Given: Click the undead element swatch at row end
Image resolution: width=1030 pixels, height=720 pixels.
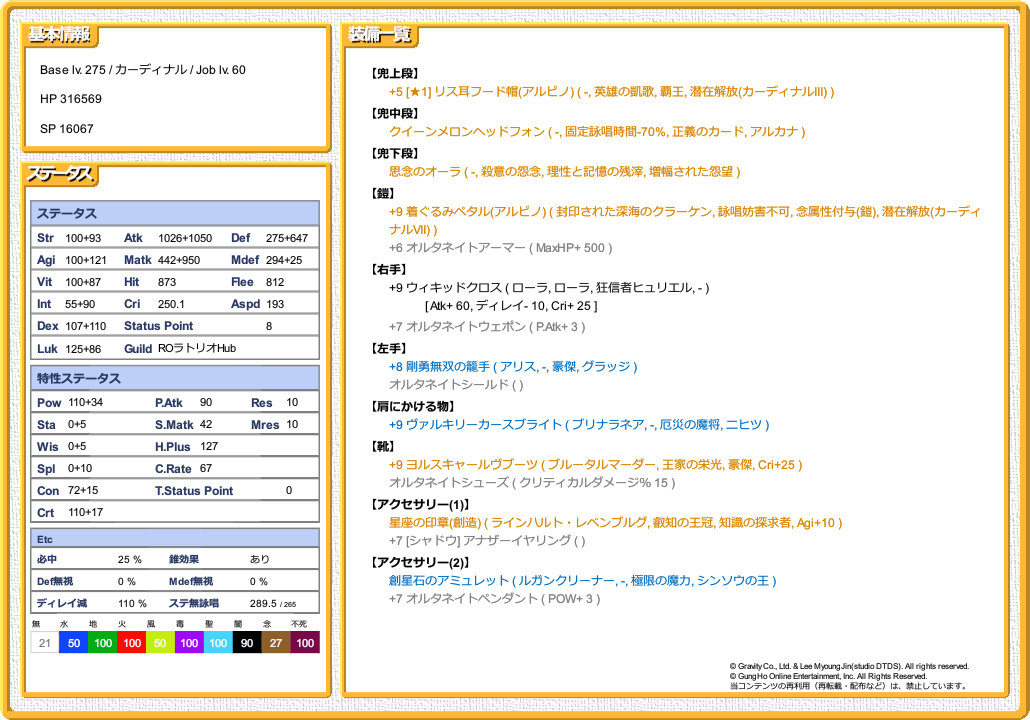Looking at the screenshot, I should click(x=305, y=643).
